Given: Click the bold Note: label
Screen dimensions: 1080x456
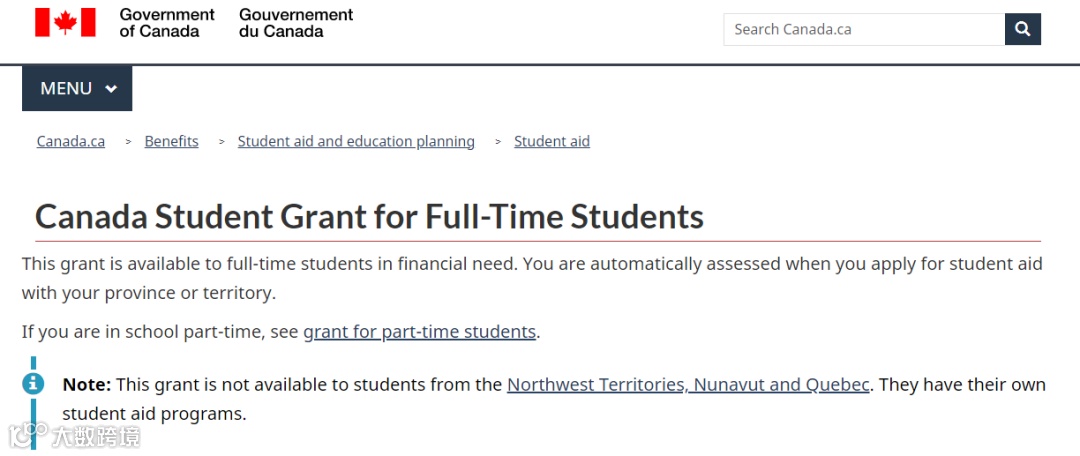Looking at the screenshot, I should [x=87, y=385].
